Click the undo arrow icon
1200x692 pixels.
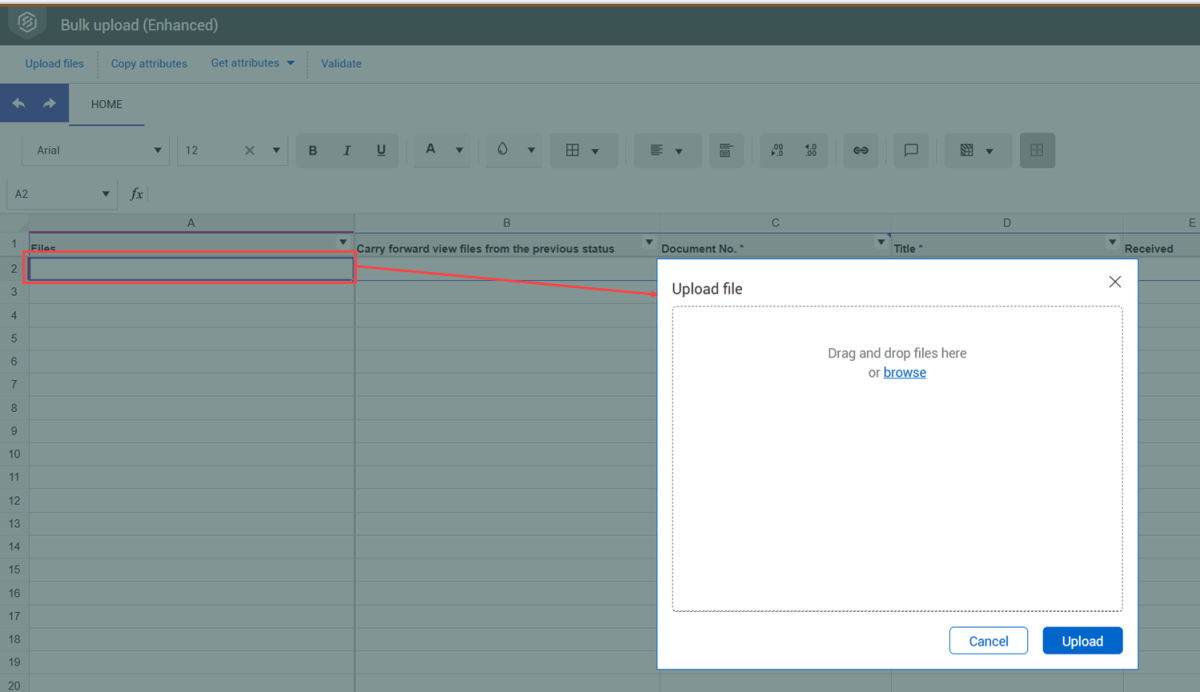(19, 104)
